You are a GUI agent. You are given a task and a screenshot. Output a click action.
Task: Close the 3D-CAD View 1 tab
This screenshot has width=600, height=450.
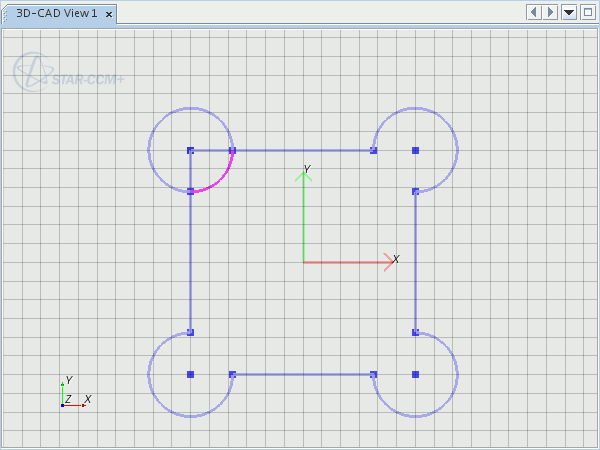[109, 14]
